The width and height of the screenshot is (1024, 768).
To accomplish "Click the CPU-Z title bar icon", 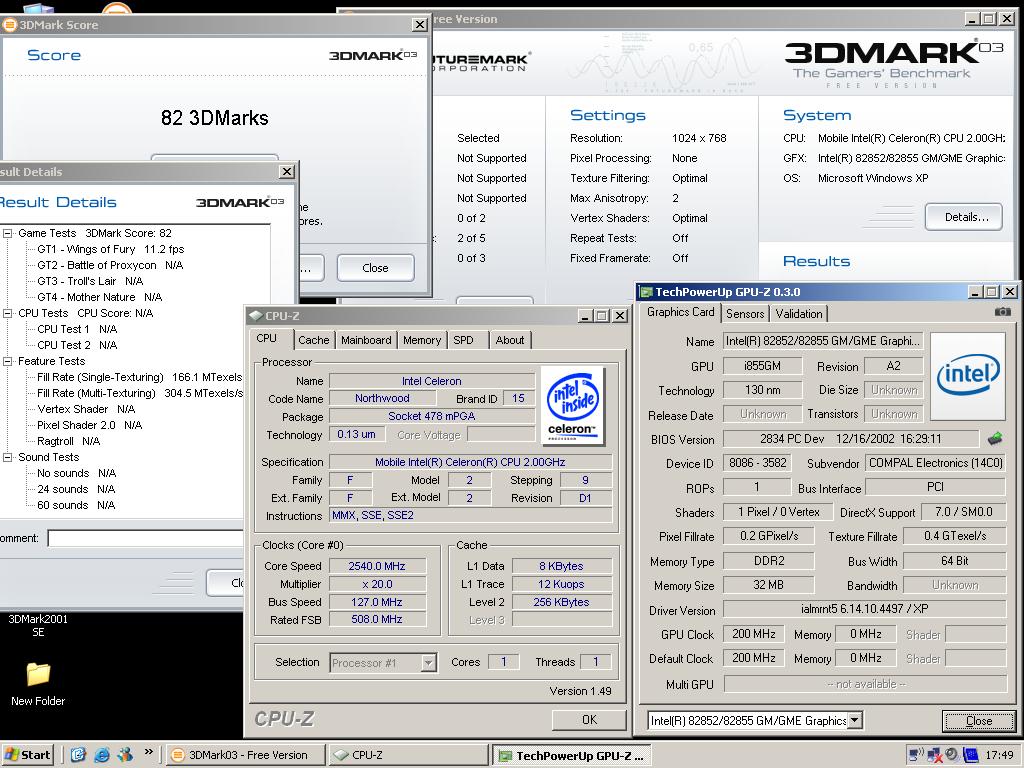I will tap(256, 316).
